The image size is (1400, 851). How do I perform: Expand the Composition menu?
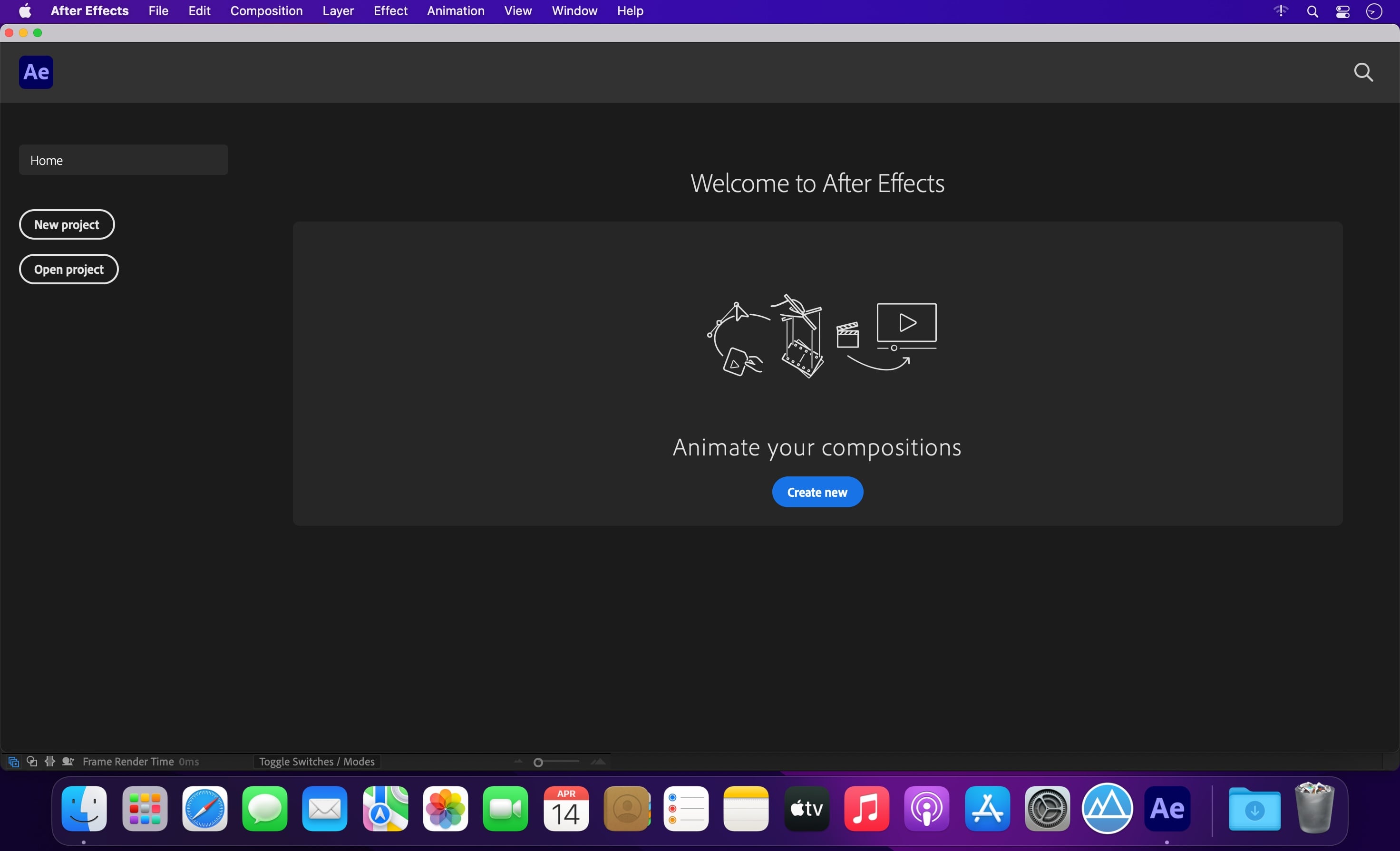click(266, 12)
